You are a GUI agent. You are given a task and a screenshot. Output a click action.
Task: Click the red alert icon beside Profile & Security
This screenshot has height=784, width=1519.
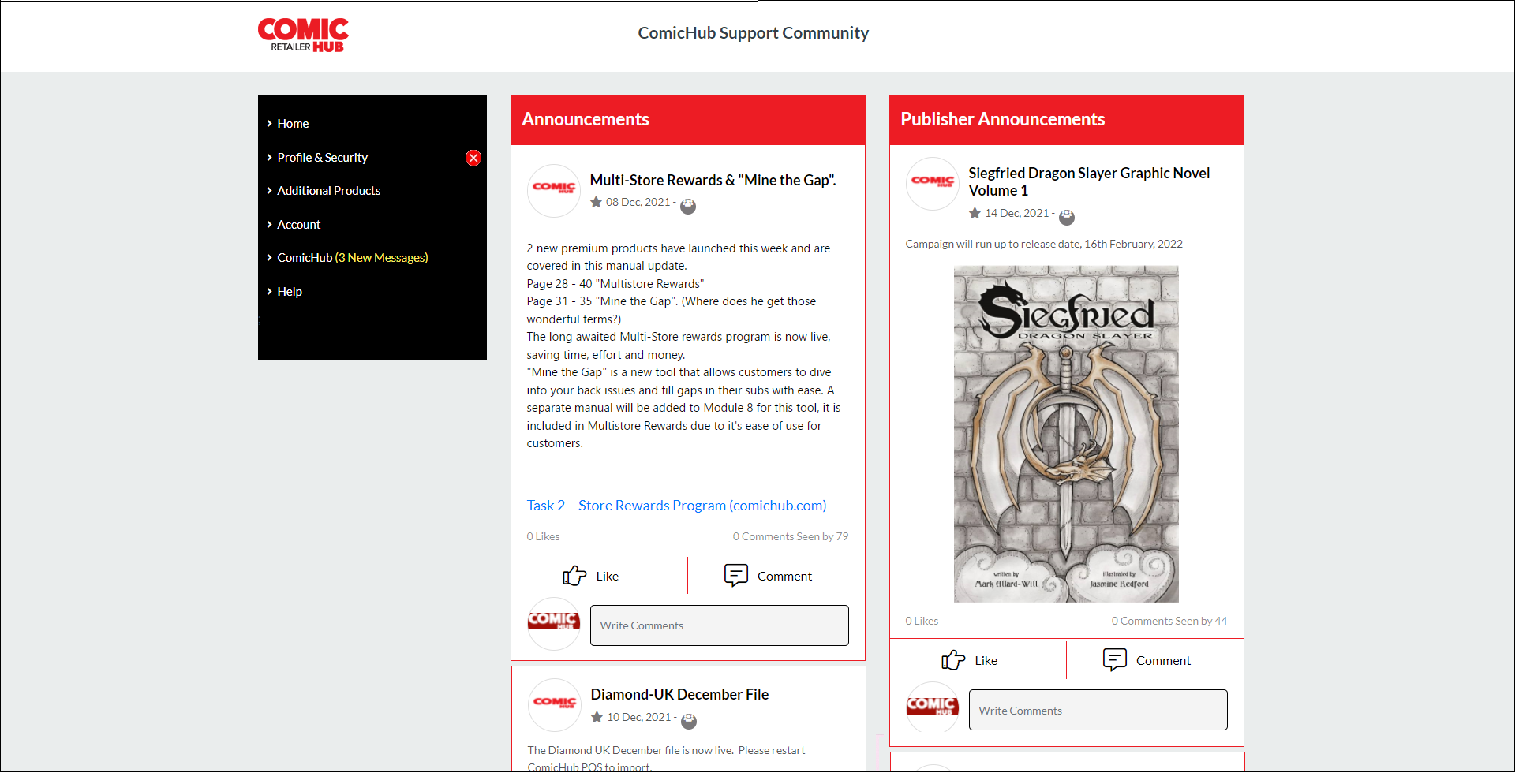point(473,158)
